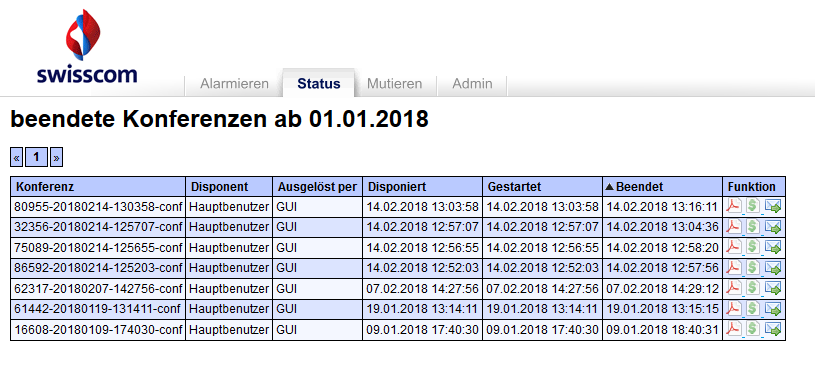The width and height of the screenshot is (815, 384).
Task: Go to the Admin tab
Action: (x=472, y=84)
